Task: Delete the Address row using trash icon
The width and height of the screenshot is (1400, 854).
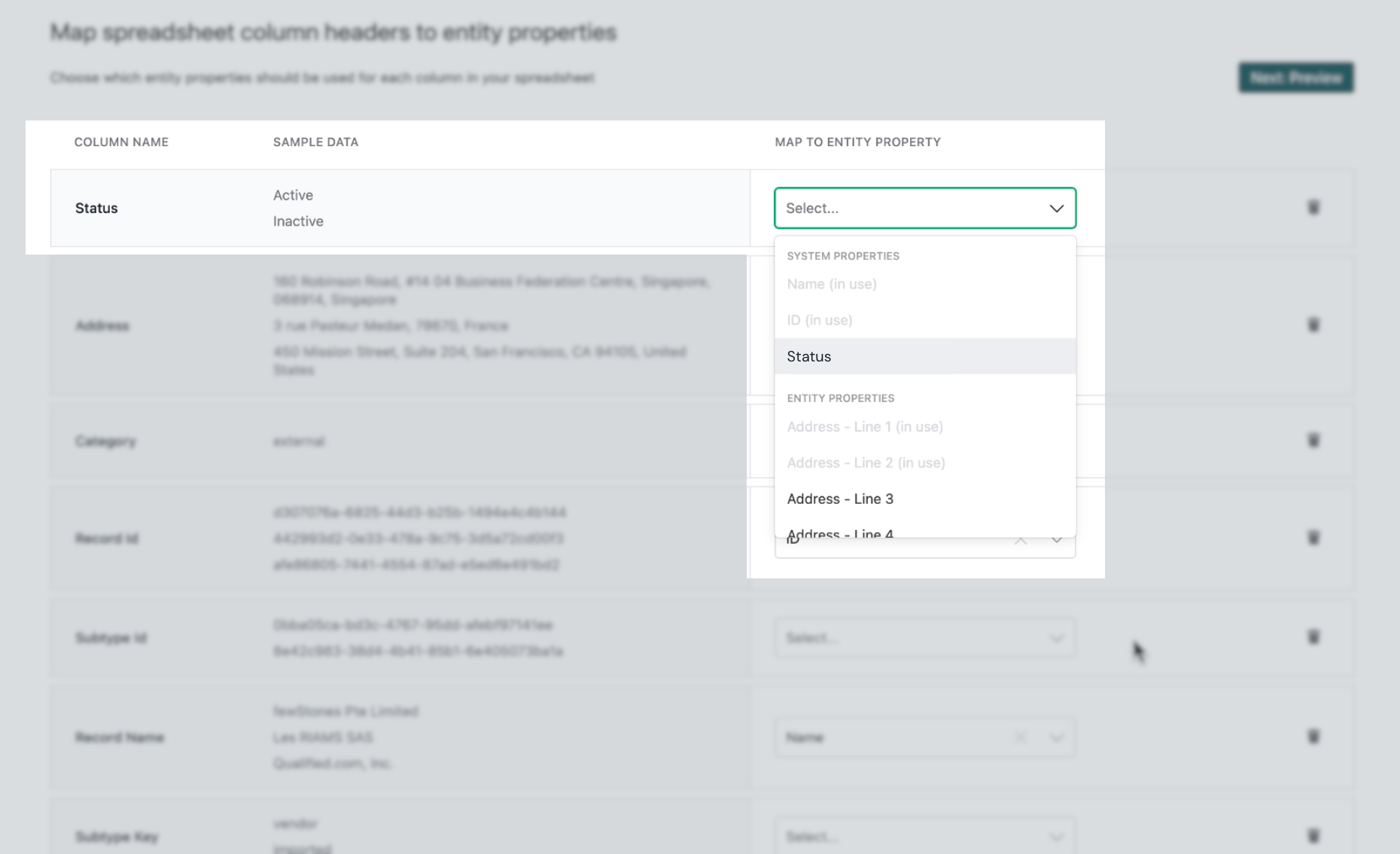Action: [1313, 325]
